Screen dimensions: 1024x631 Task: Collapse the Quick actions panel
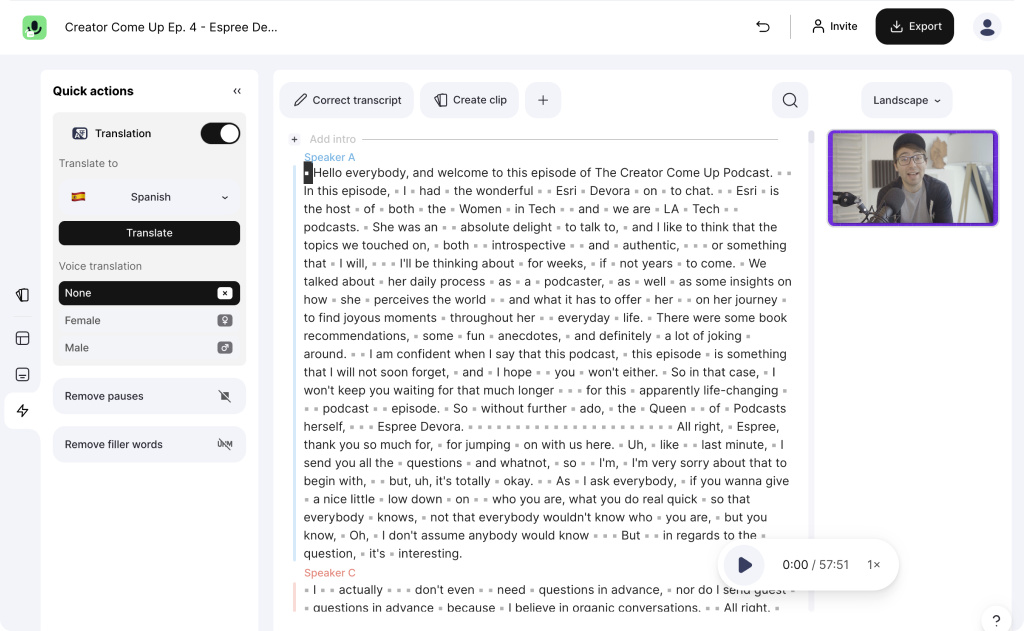237,91
